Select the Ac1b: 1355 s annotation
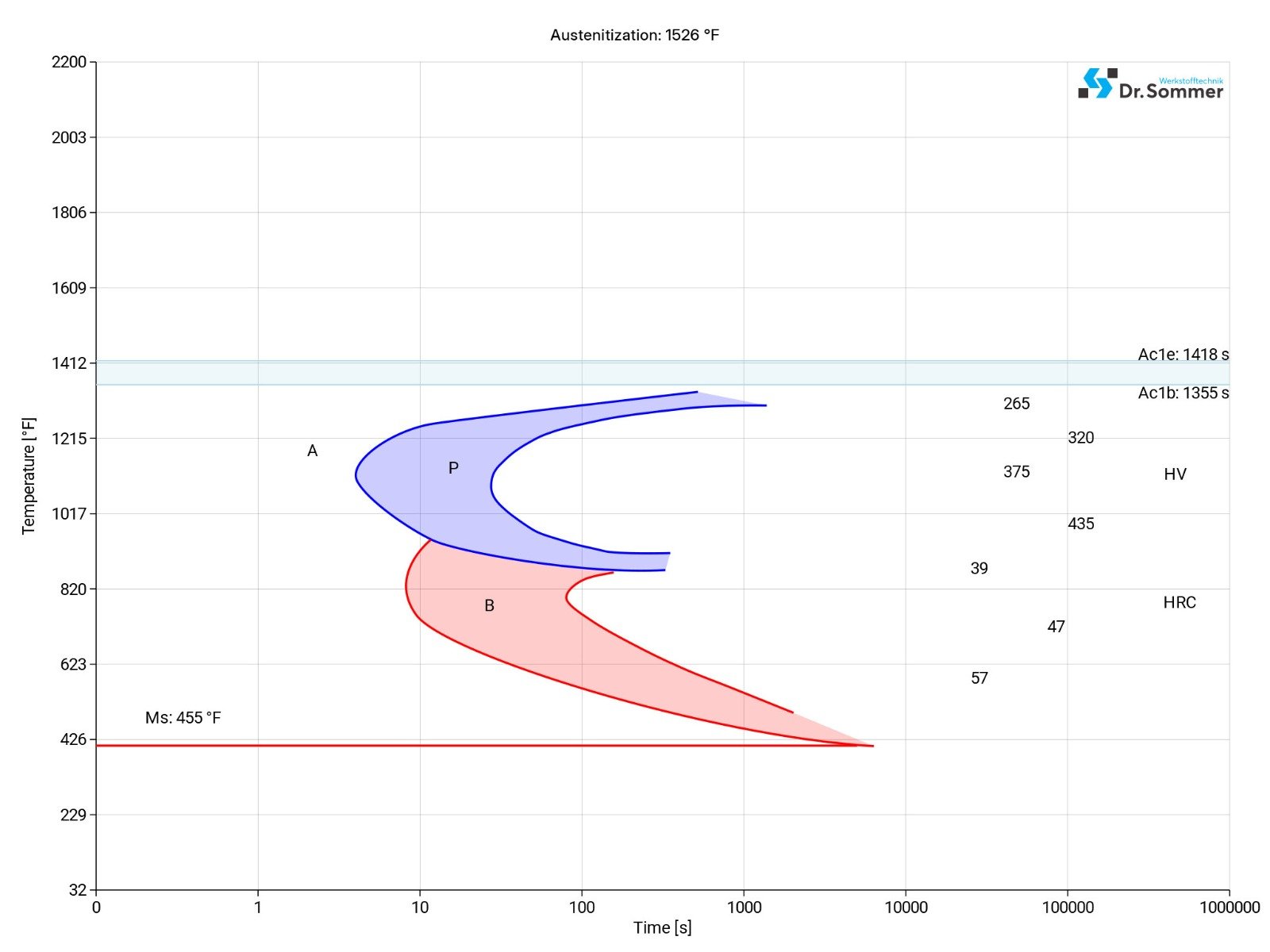Screen dimensions: 1270x952 point(1183,392)
